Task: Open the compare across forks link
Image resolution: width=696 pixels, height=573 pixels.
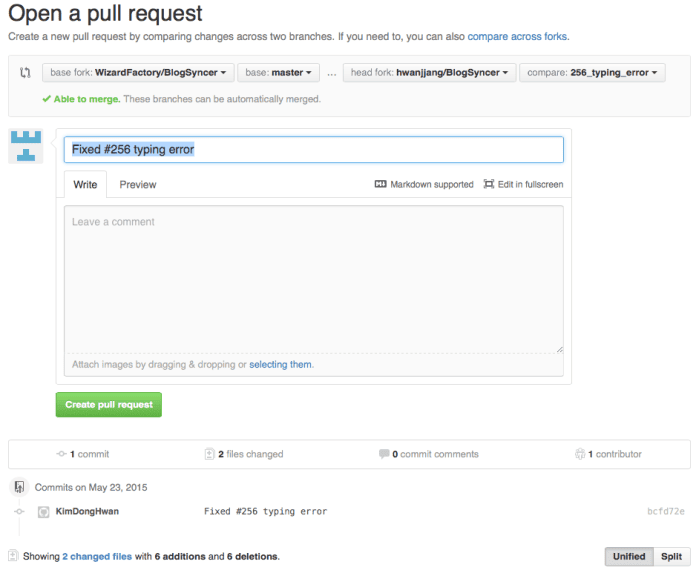Action: [x=517, y=36]
